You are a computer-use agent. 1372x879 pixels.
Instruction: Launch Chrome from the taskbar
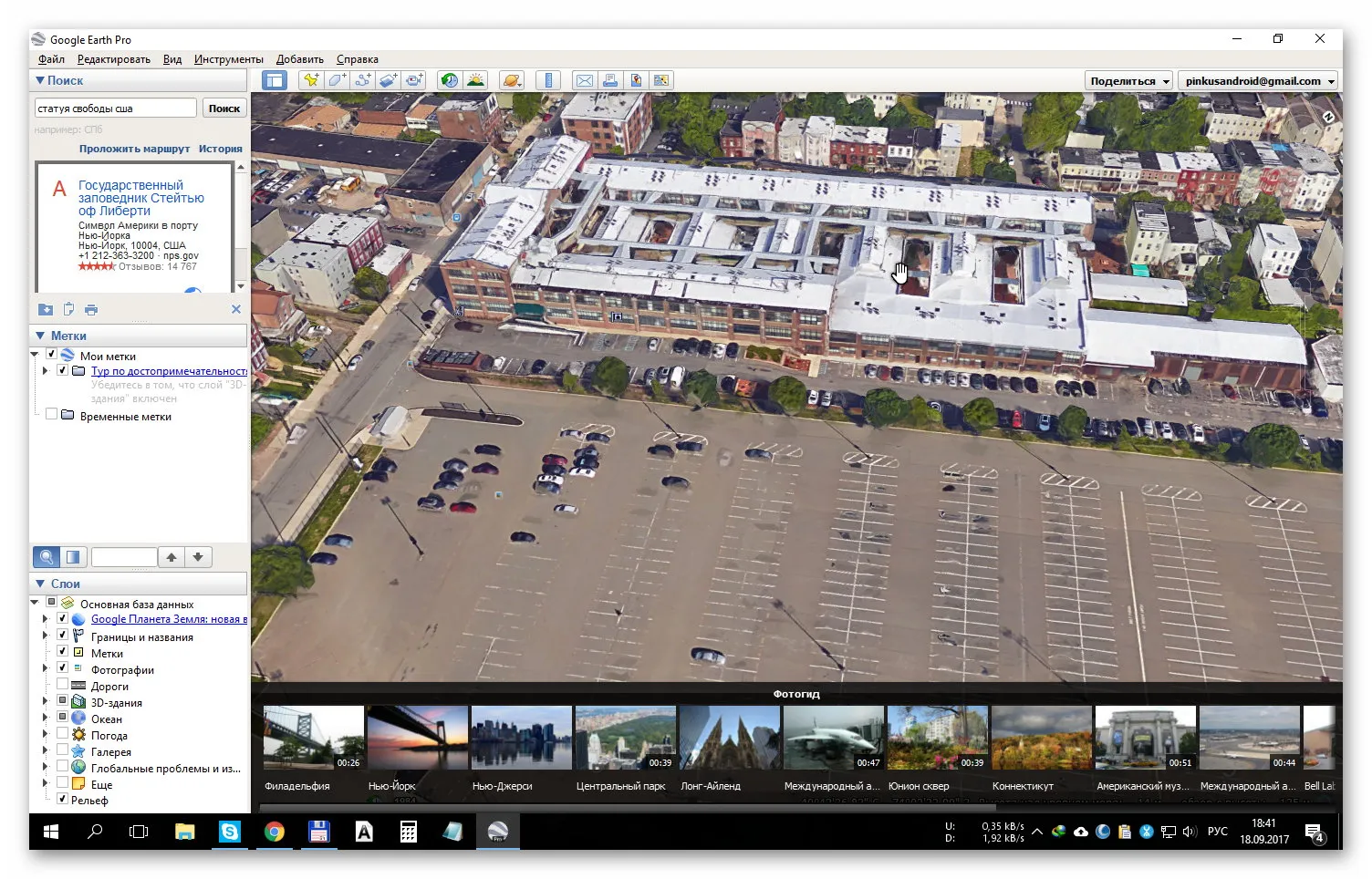pyautogui.click(x=274, y=832)
